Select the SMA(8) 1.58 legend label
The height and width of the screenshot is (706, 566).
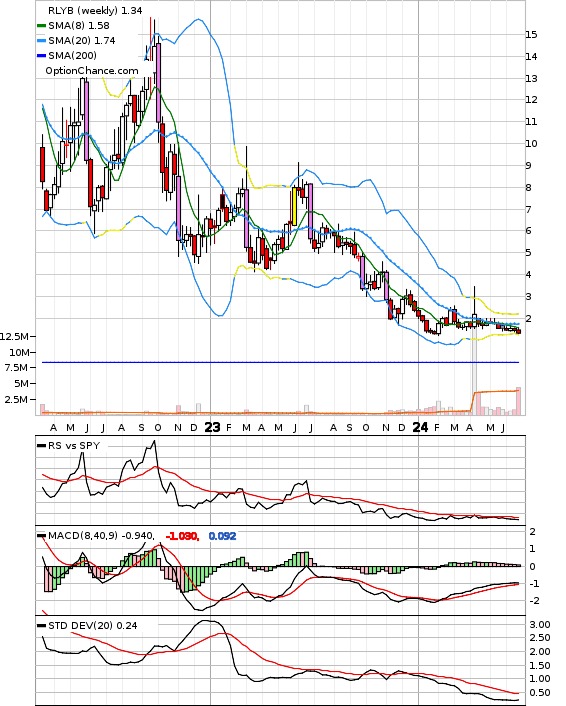tap(79, 26)
